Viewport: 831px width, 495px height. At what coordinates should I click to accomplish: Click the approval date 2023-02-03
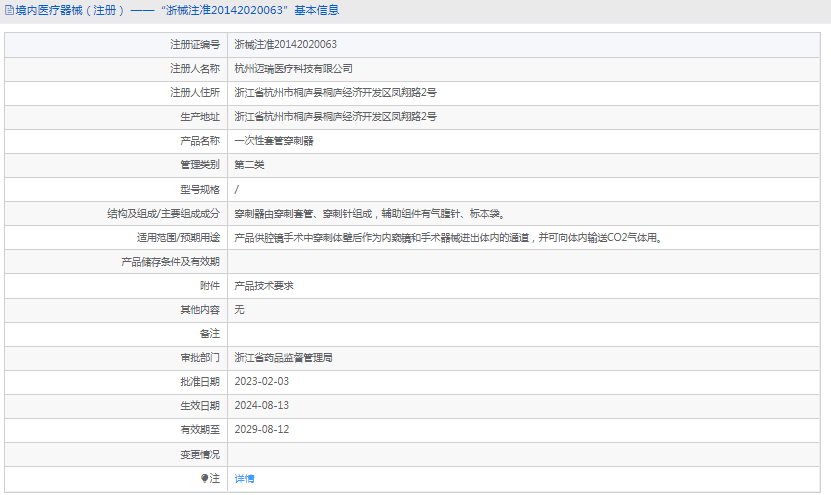[x=262, y=382]
